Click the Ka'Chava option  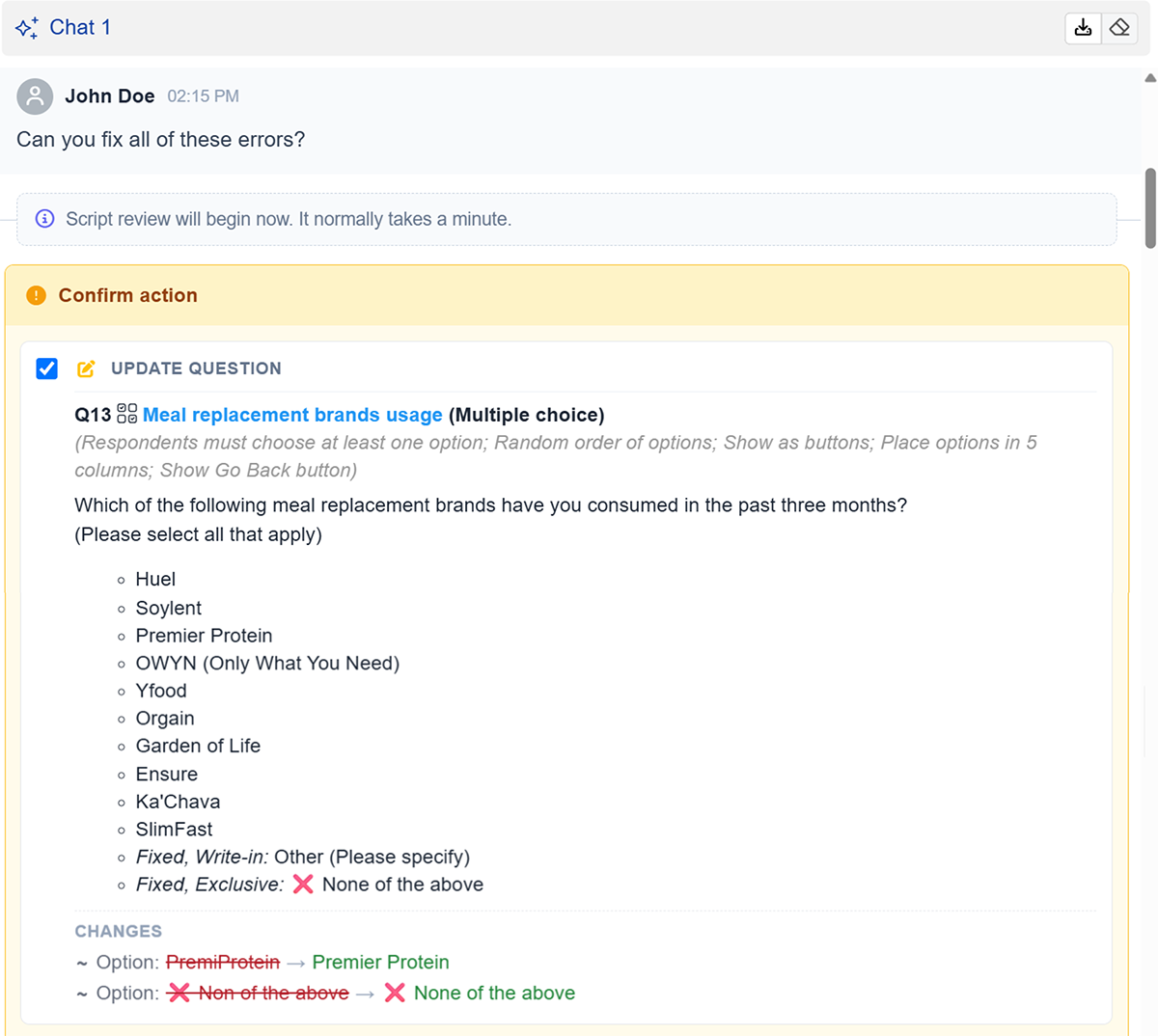pos(178,802)
